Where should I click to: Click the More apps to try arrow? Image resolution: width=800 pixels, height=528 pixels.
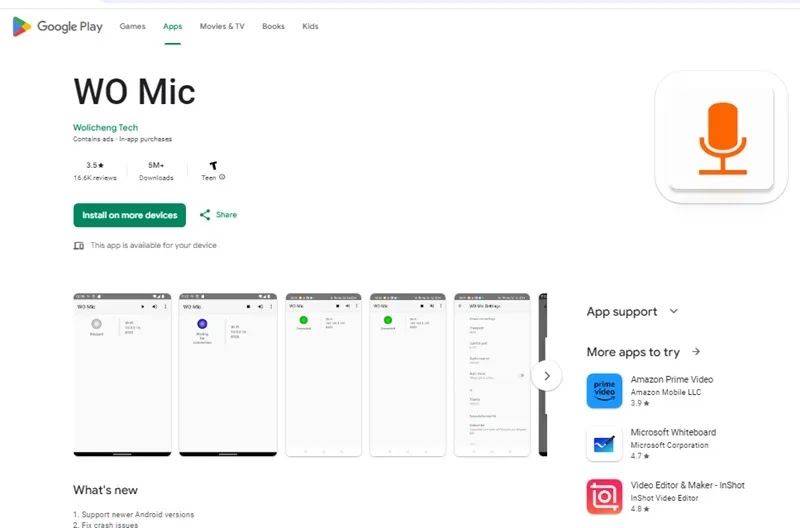click(696, 351)
